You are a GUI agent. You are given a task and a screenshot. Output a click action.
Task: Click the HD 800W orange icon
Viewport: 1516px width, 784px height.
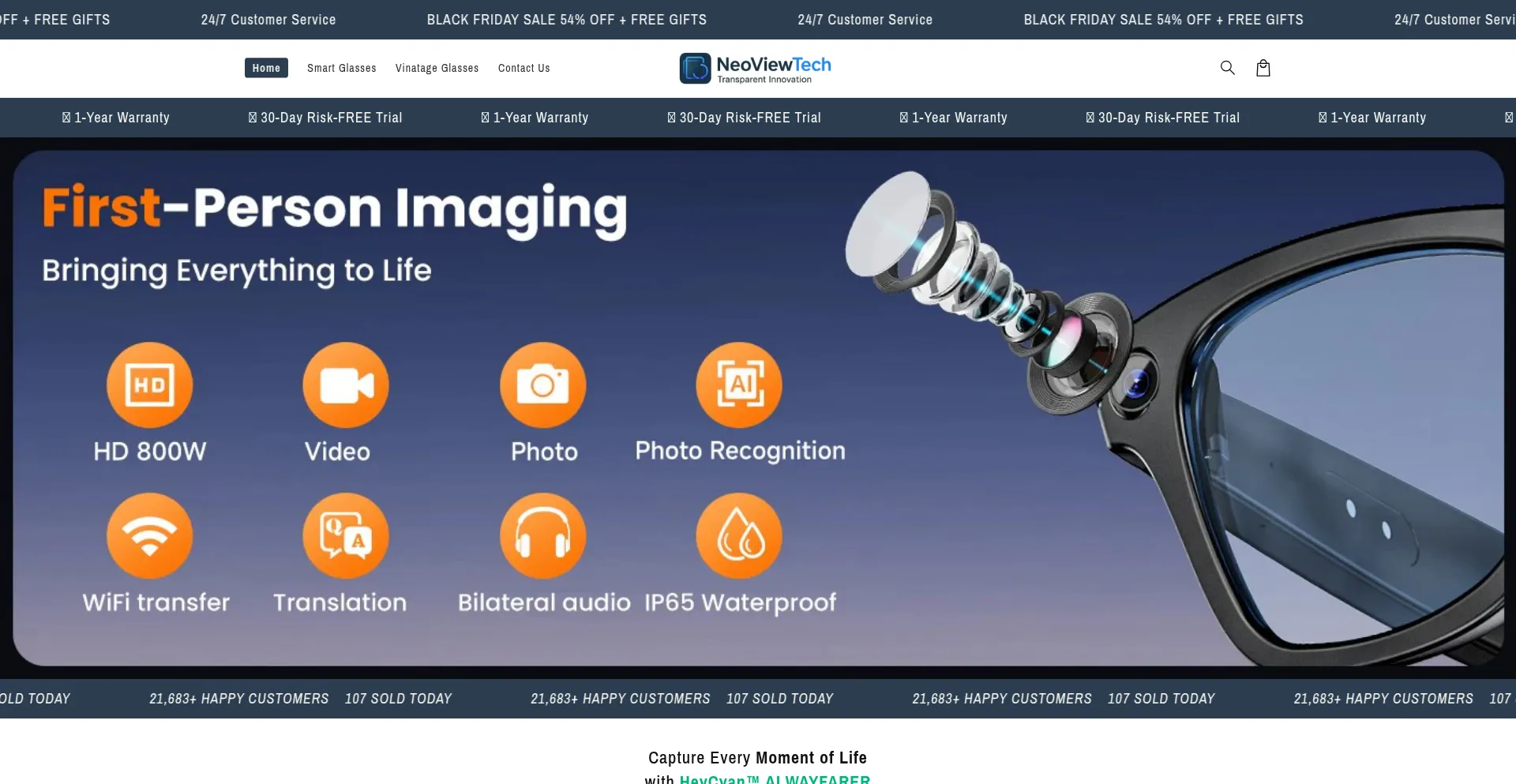(x=149, y=385)
